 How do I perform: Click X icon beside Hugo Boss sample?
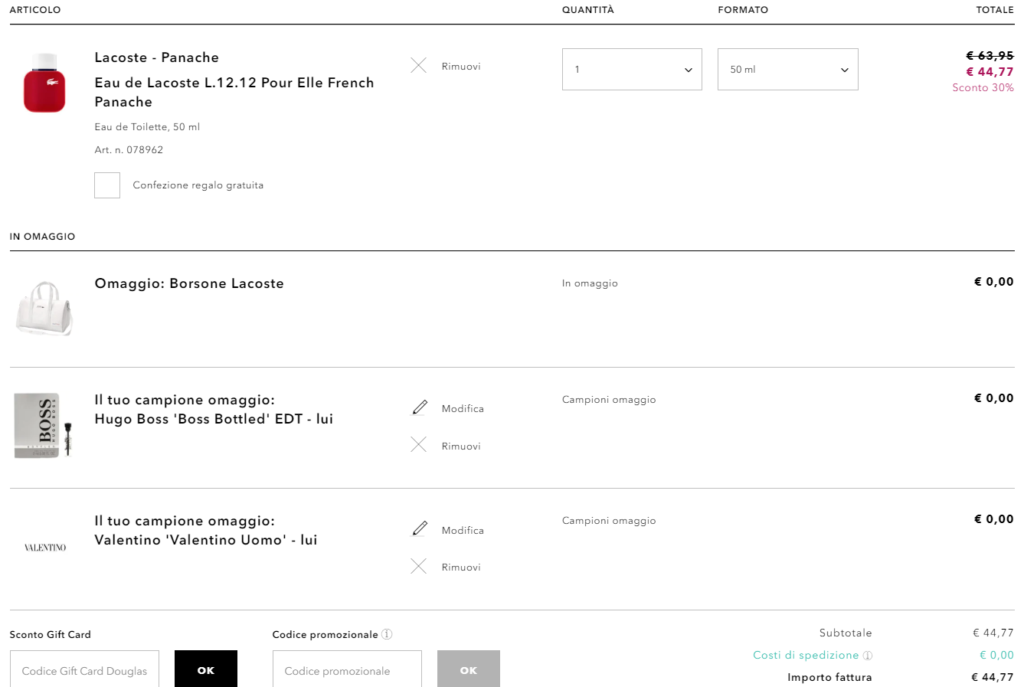tap(418, 445)
